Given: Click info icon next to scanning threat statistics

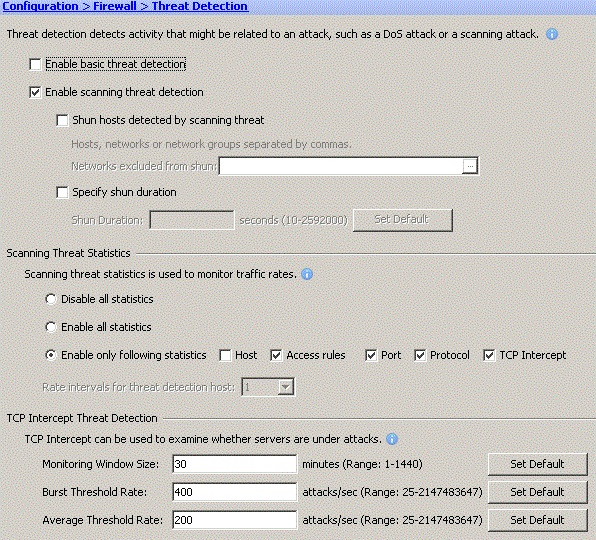Looking at the screenshot, I should coord(307,274).
